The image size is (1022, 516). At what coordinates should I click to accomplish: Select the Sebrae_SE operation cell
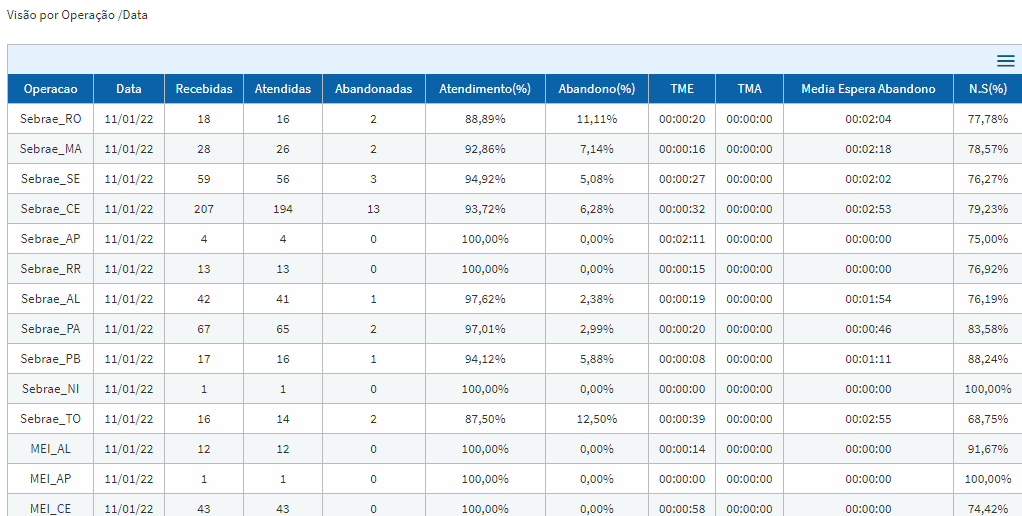point(51,179)
